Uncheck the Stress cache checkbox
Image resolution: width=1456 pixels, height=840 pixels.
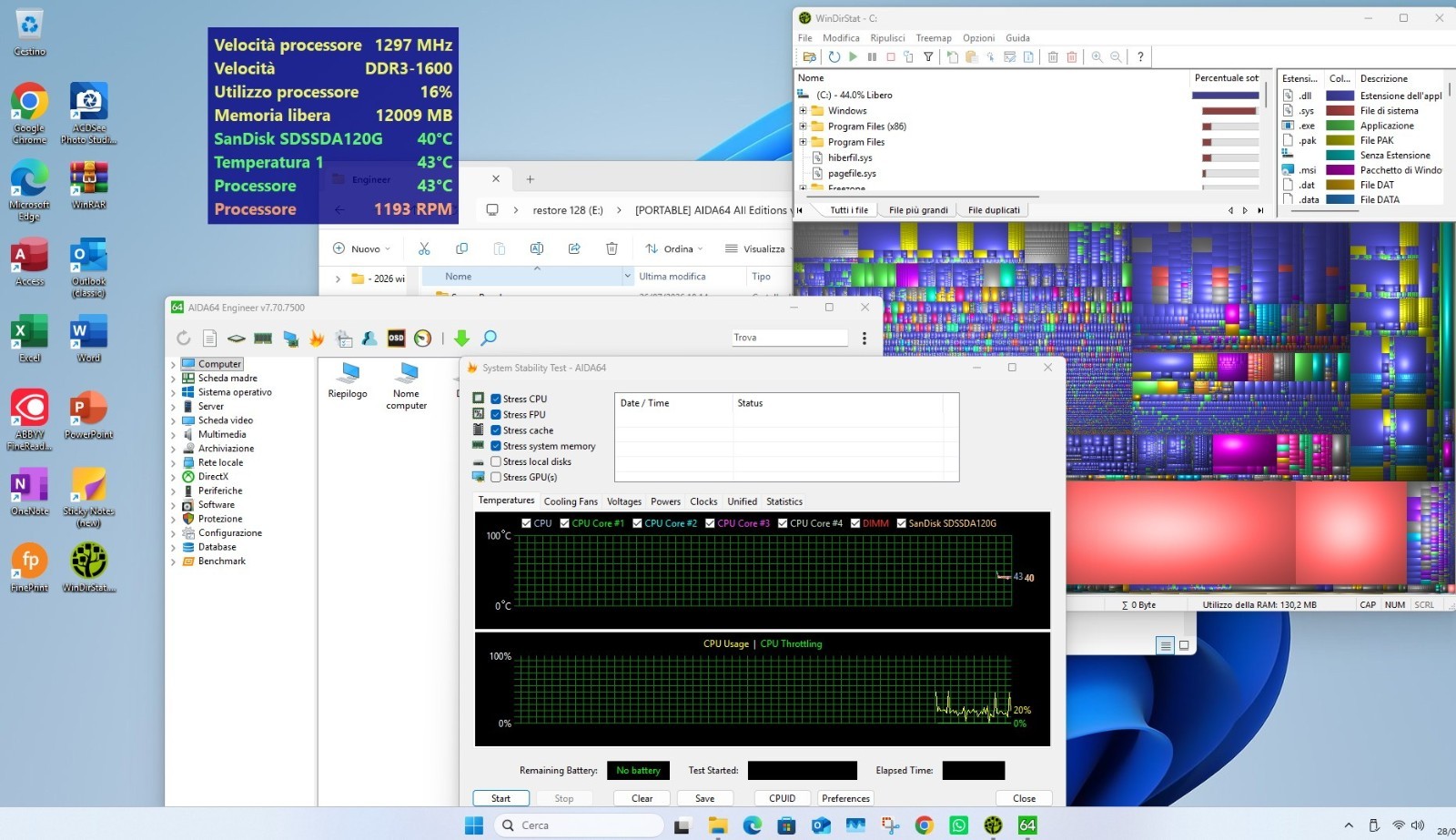point(496,430)
